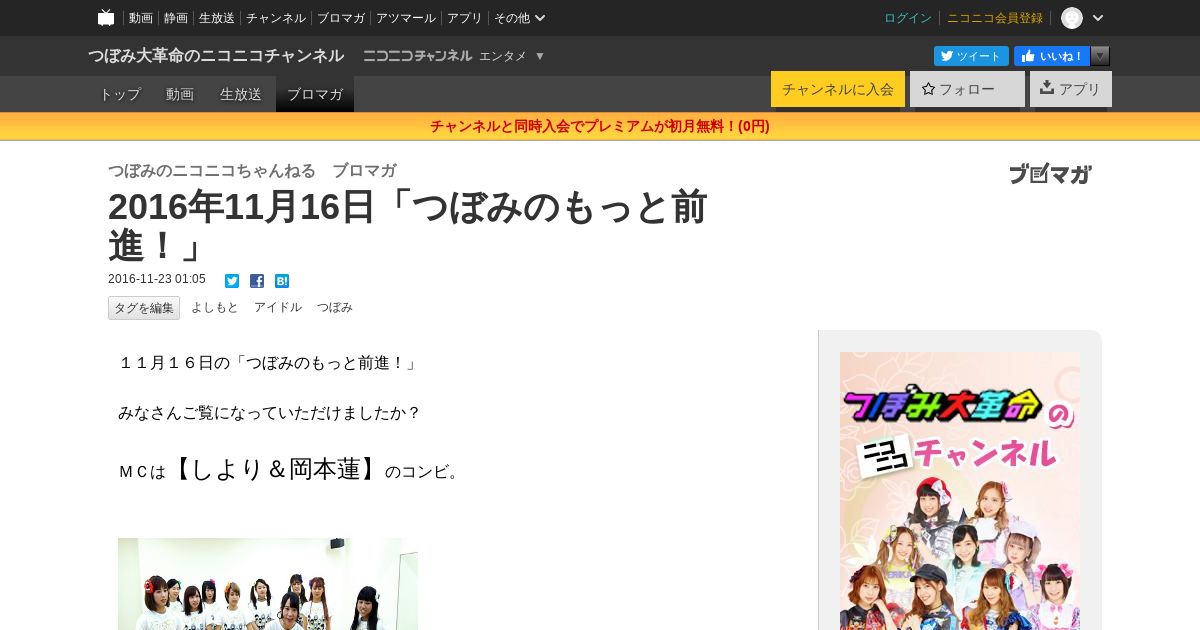Click the post date 2016-11-23 01:05
This screenshot has height=630, width=1200.
pyautogui.click(x=157, y=280)
